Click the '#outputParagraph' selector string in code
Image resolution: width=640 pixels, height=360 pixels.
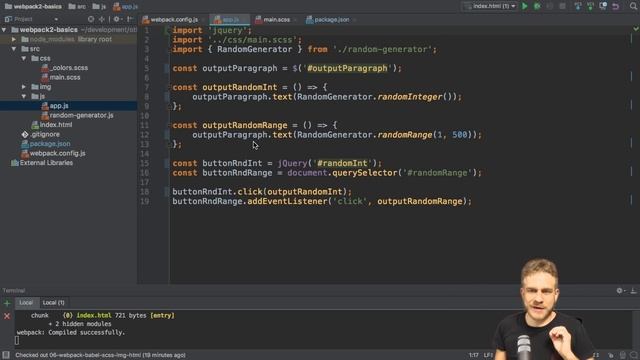click(347, 68)
